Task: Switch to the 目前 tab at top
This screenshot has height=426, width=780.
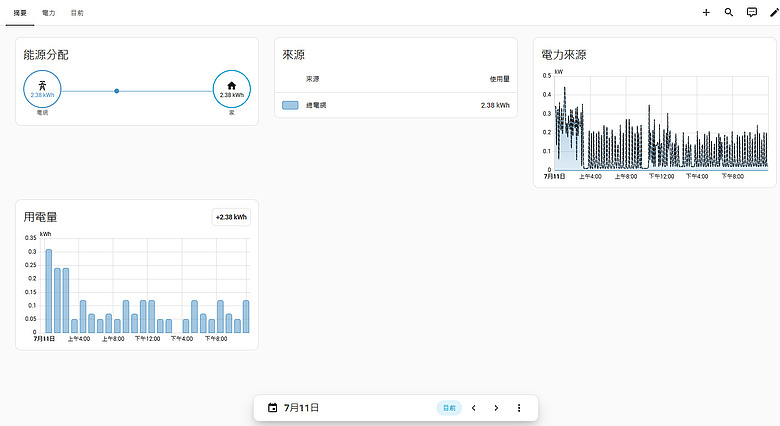Action: click(77, 13)
